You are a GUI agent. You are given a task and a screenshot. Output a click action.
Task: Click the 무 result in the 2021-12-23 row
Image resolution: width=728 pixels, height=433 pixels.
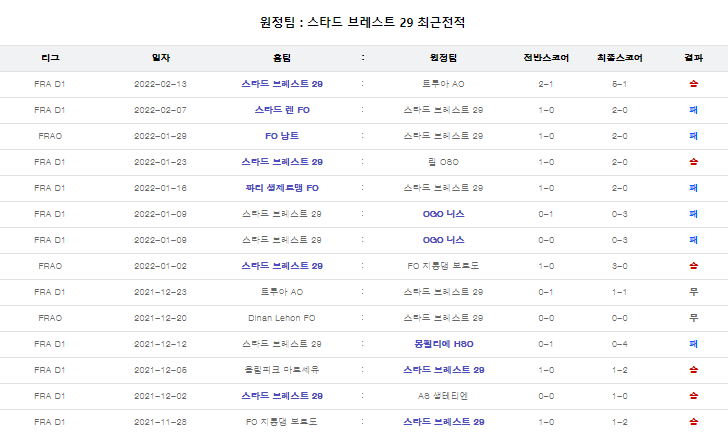click(x=694, y=292)
